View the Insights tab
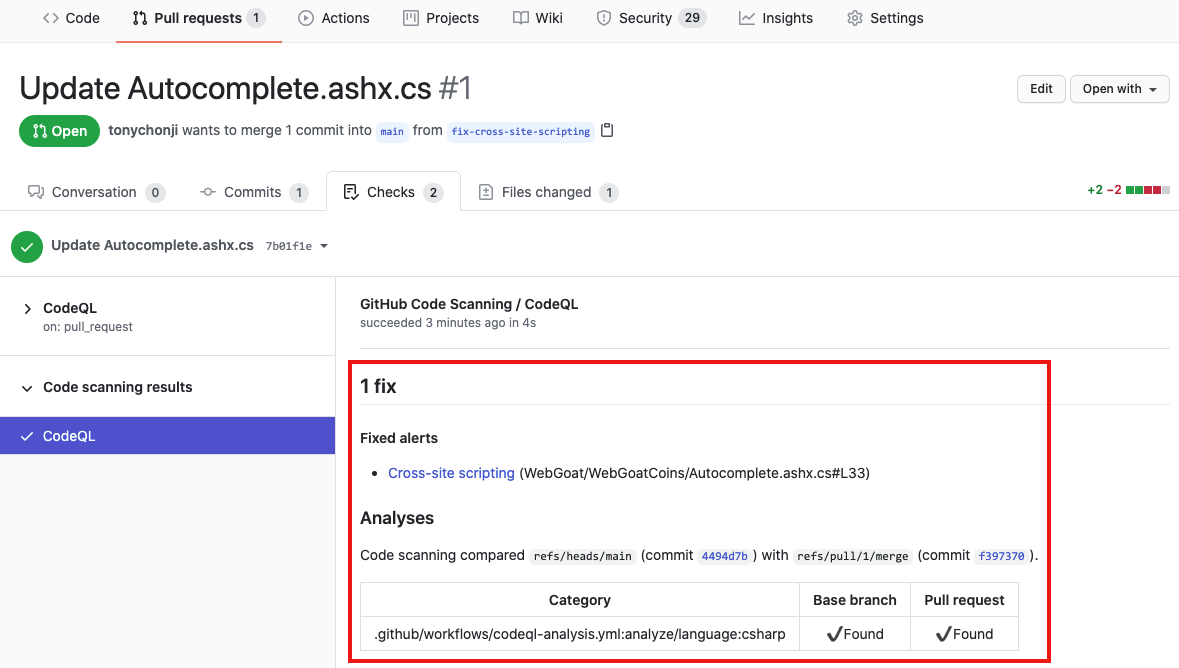Viewport: 1179px width, 668px height. pyautogui.click(x=776, y=18)
